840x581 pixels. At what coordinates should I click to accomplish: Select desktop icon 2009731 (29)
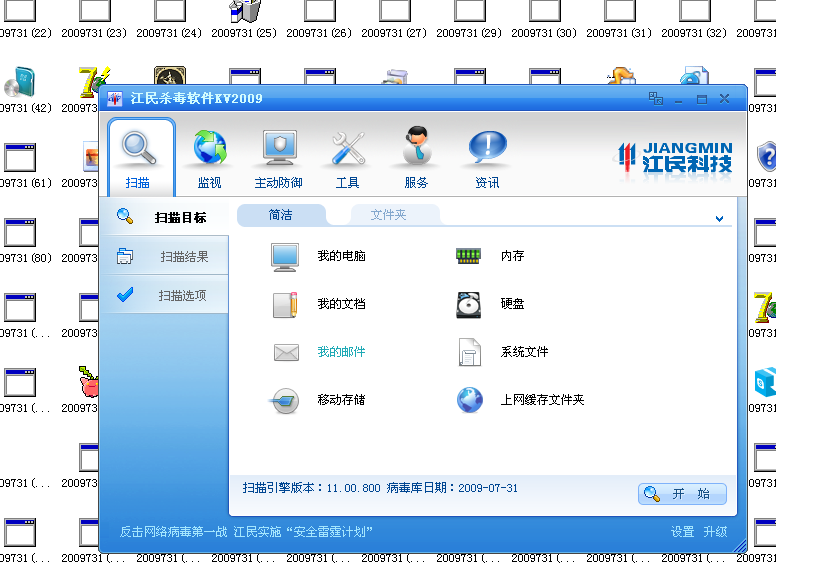coord(469,19)
